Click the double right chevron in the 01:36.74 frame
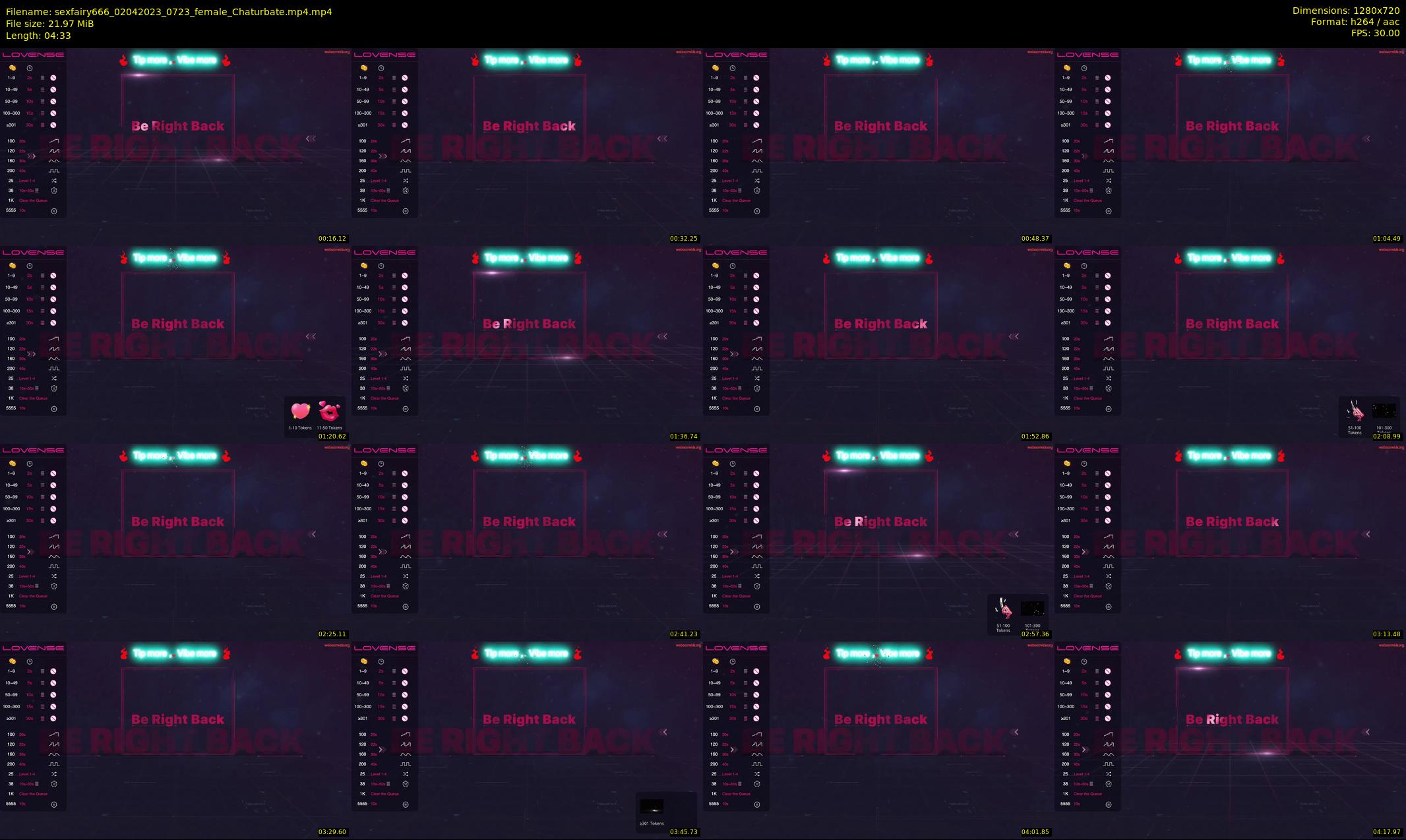 coord(382,354)
